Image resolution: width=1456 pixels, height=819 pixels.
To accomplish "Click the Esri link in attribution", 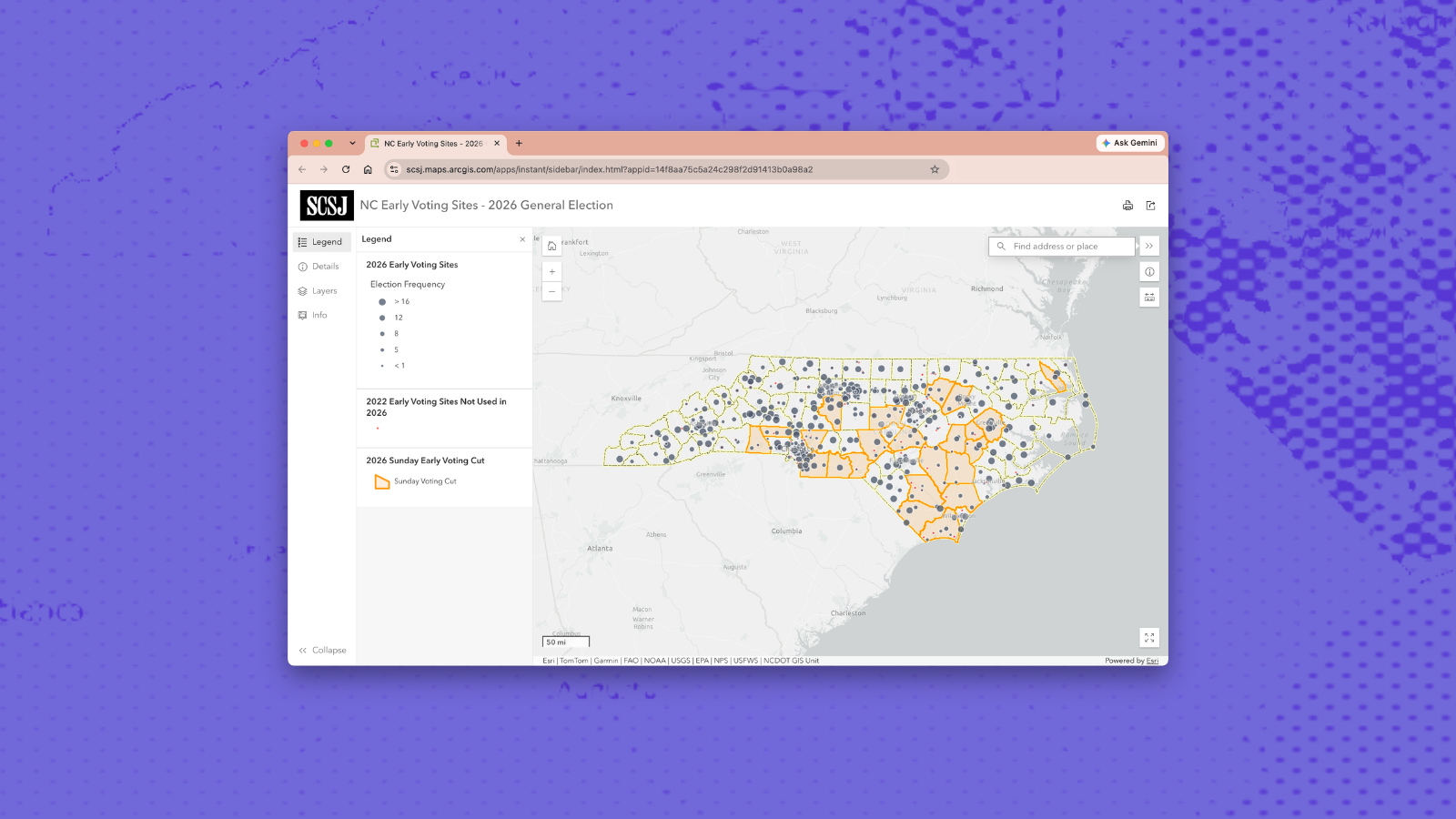I will pyautogui.click(x=1152, y=661).
